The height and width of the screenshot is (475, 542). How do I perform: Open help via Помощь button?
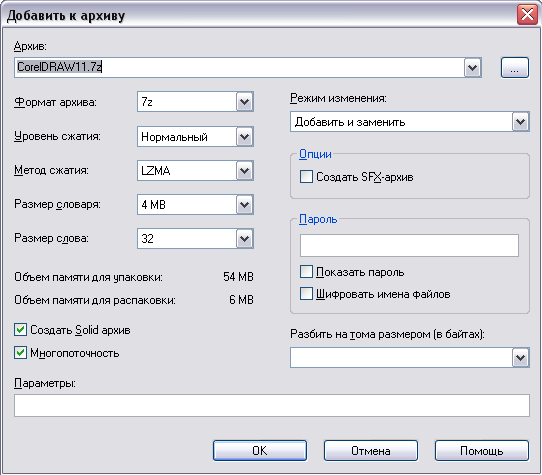coord(482,450)
